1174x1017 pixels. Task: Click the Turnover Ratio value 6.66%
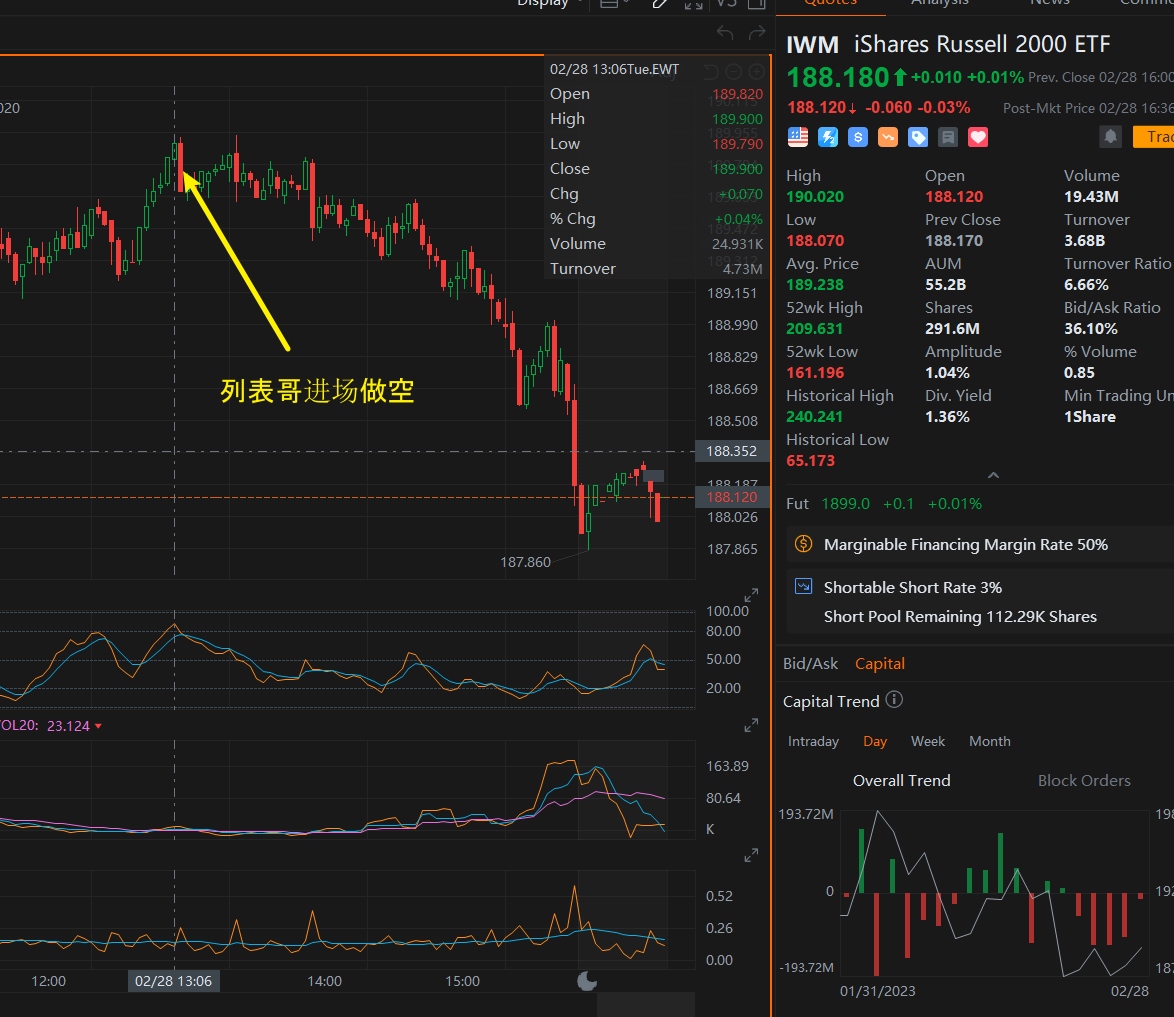(x=1086, y=285)
